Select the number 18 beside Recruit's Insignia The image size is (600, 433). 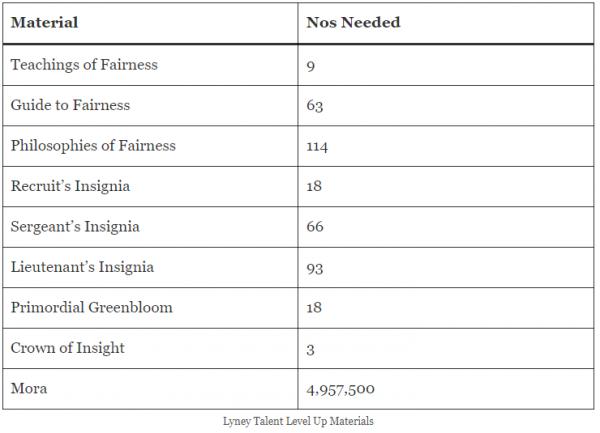[315, 186]
